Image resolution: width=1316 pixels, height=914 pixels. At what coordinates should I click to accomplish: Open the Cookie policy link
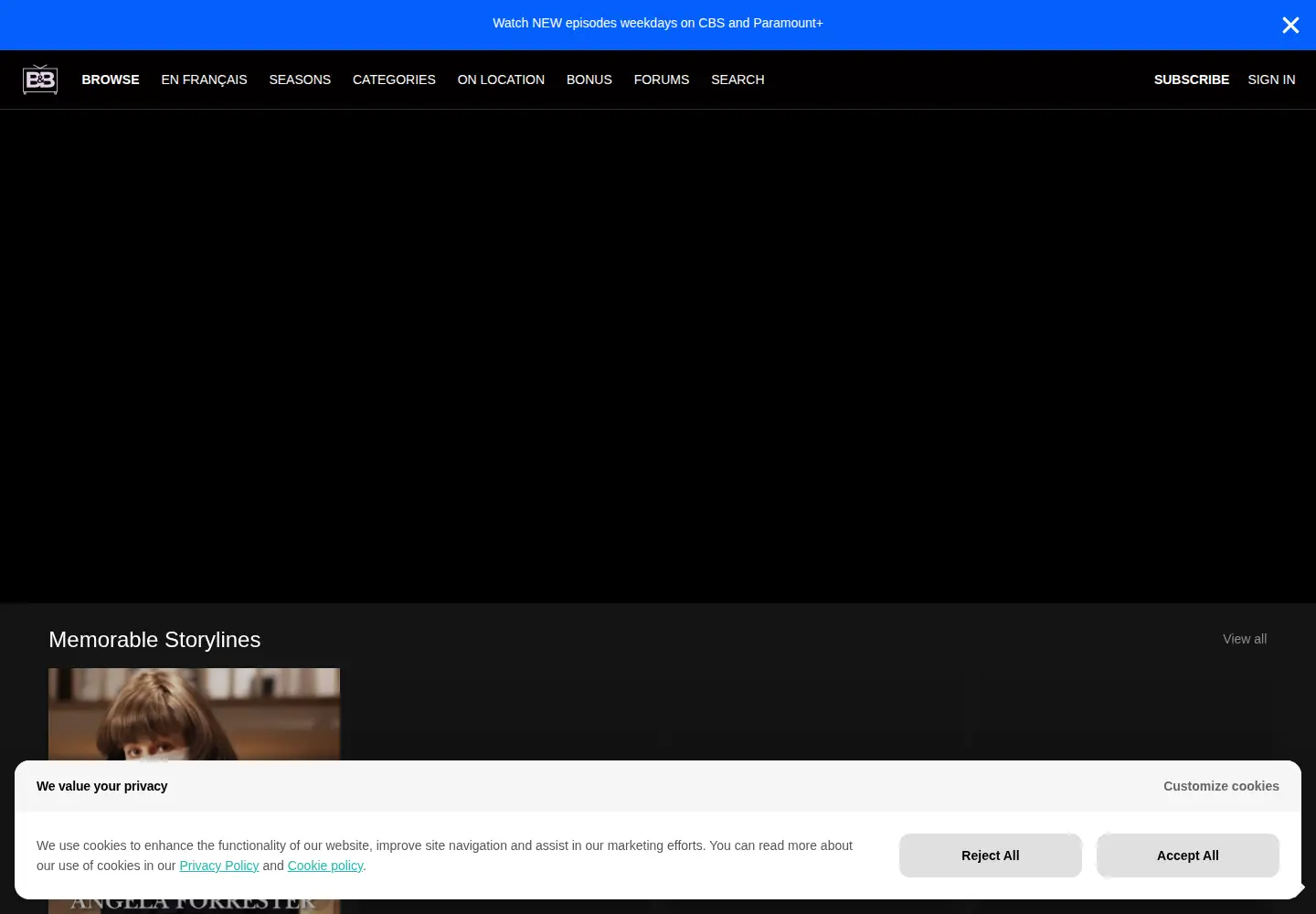[325, 866]
